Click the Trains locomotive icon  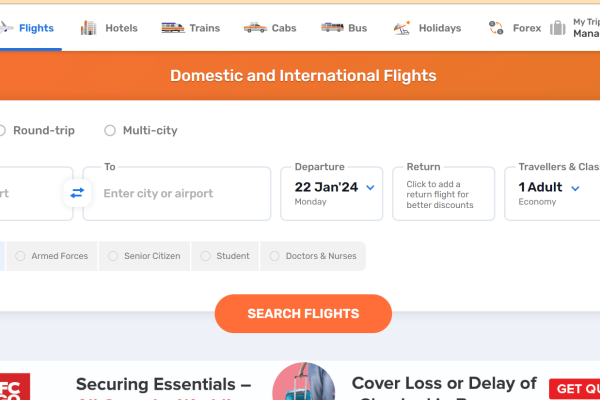click(173, 28)
